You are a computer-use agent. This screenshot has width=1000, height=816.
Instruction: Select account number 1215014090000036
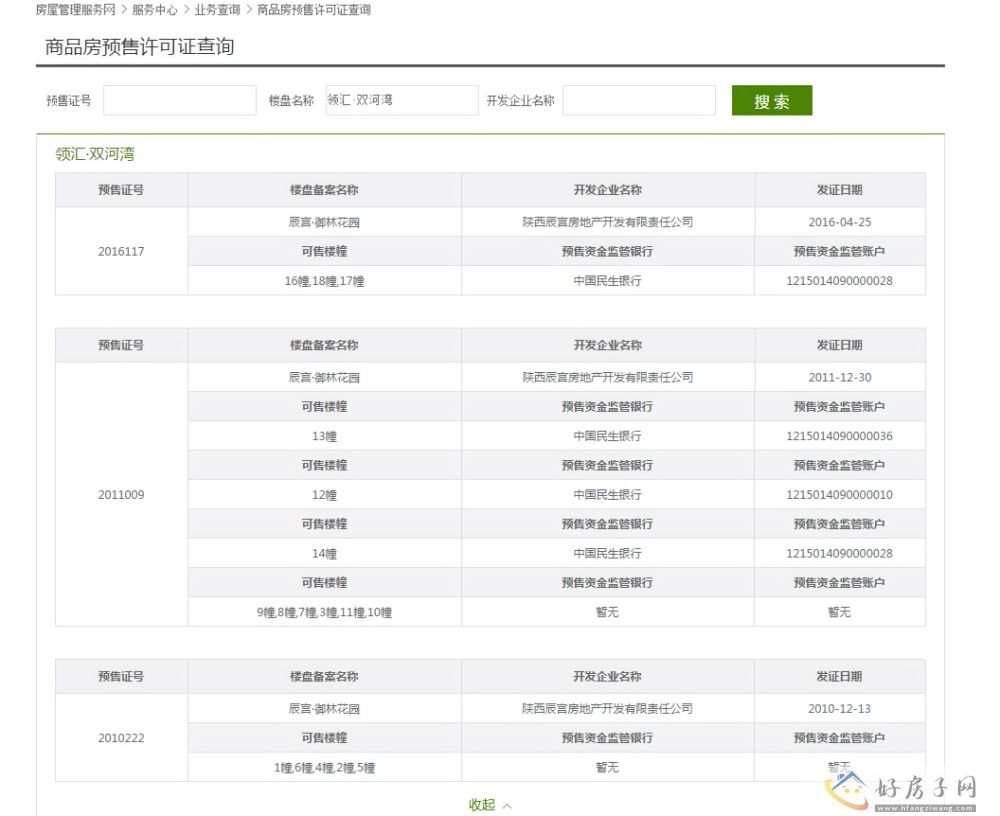click(839, 436)
